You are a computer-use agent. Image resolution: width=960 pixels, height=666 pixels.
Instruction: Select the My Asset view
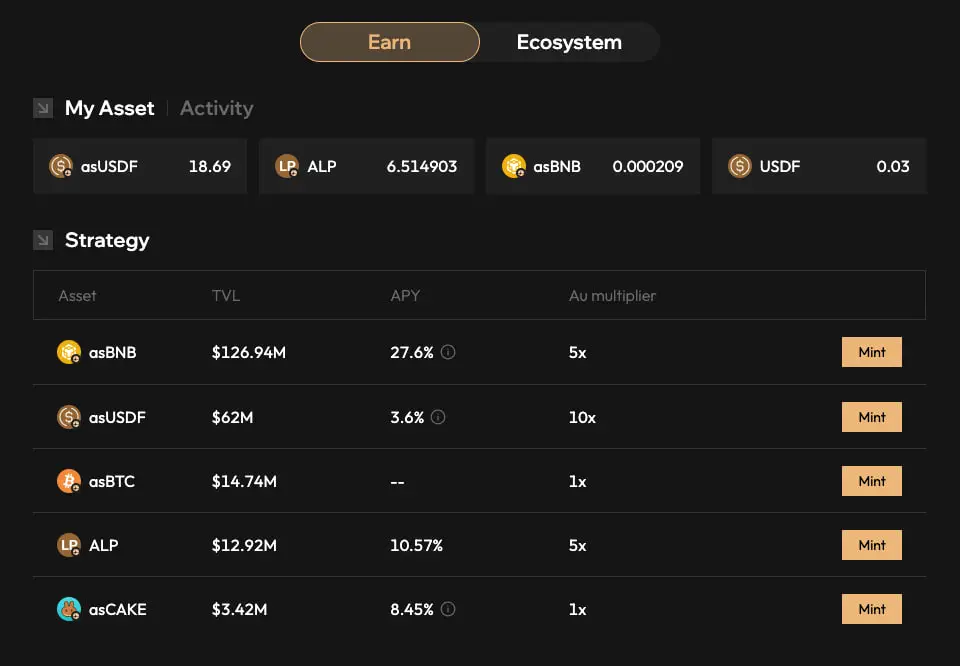click(108, 108)
